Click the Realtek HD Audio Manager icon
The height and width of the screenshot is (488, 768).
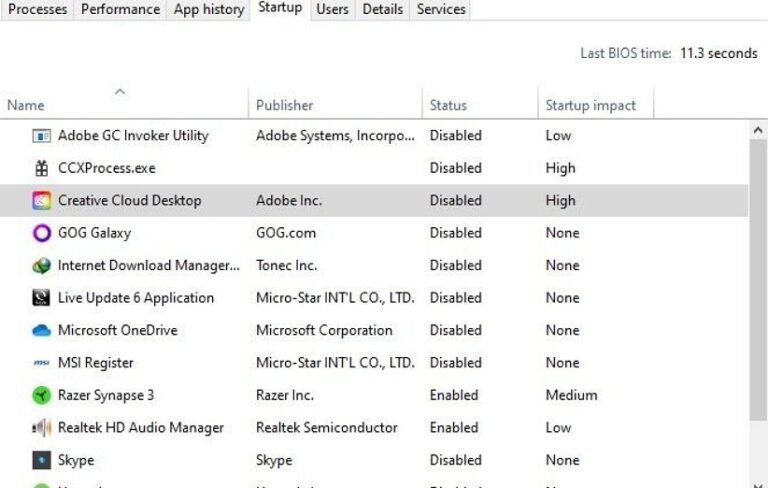(41, 428)
